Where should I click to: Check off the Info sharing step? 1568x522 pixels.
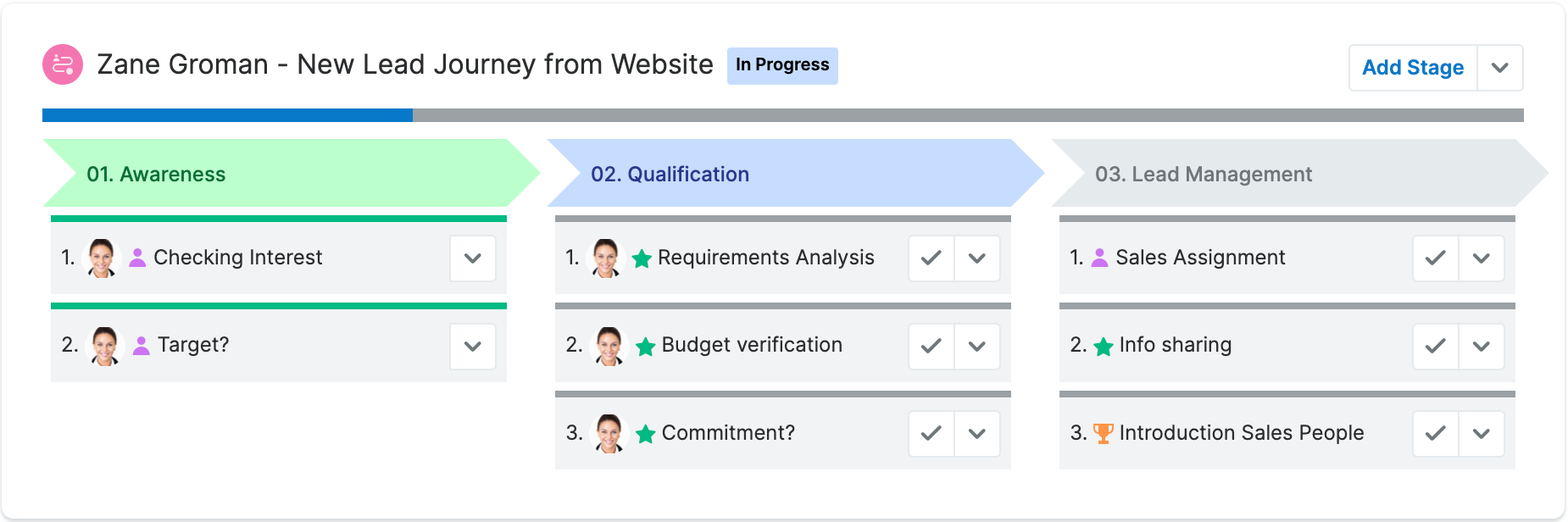click(x=1436, y=346)
